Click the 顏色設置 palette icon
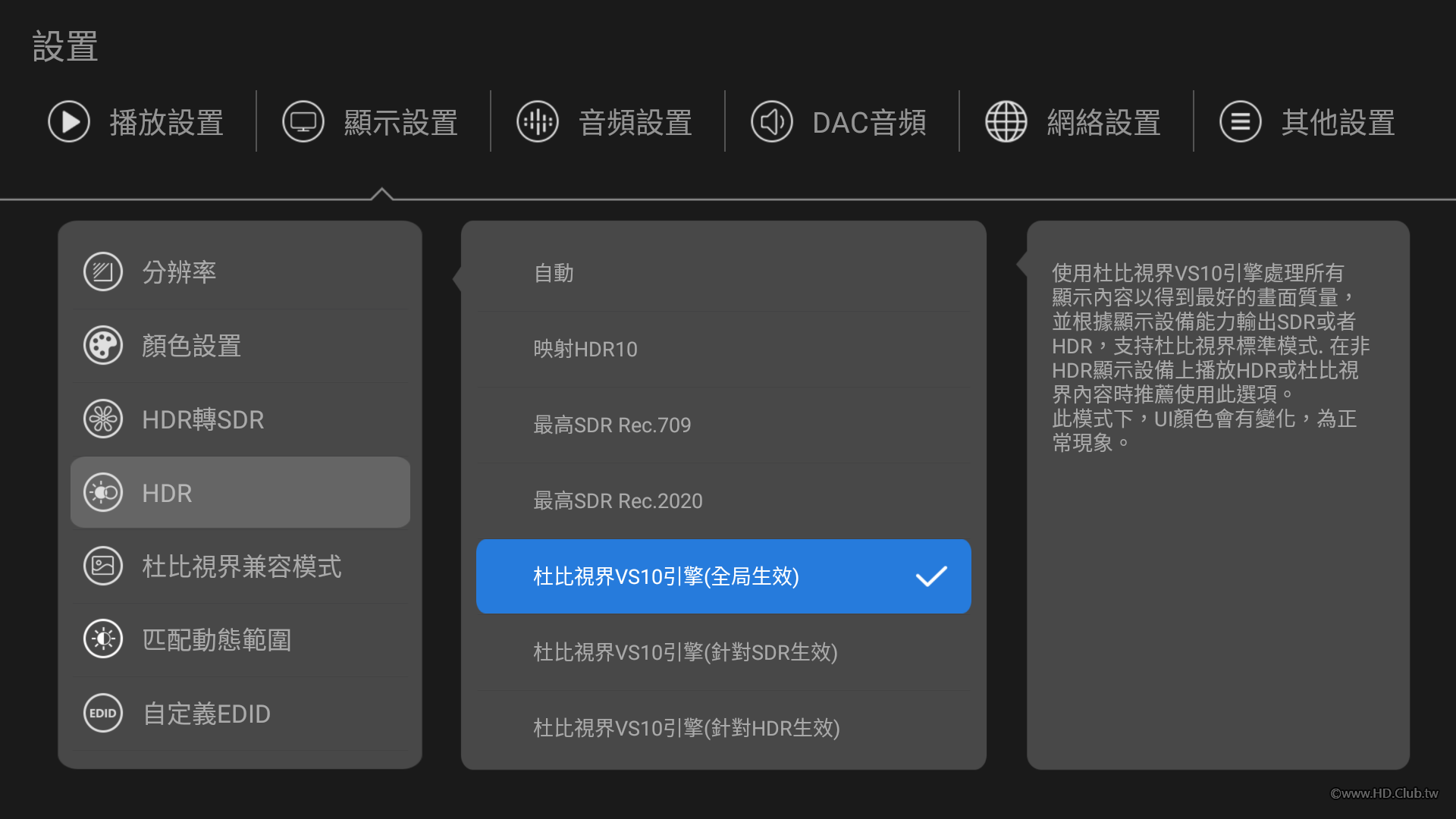 pyautogui.click(x=103, y=346)
